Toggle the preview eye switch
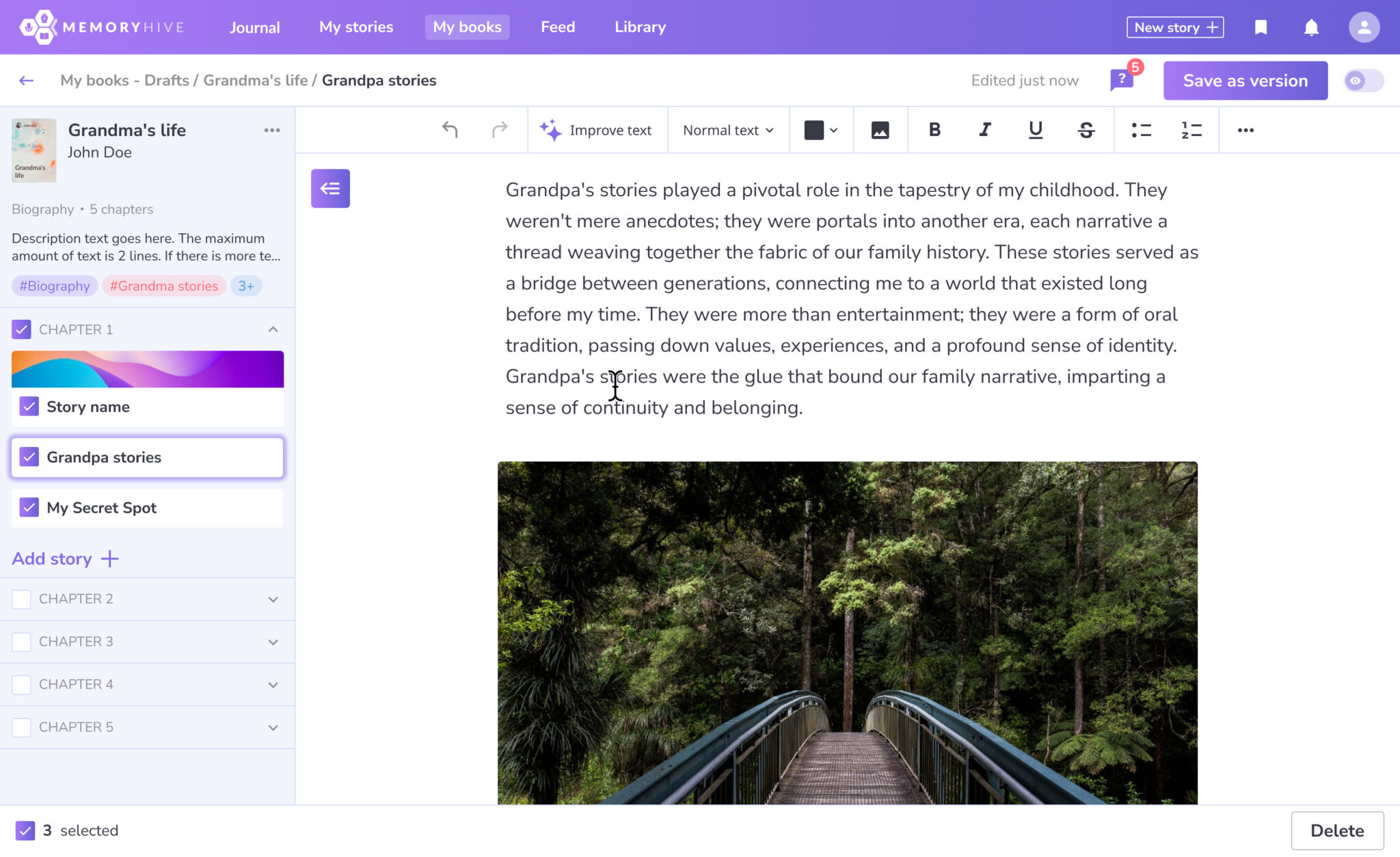Viewport: 1400px width, 857px height. point(1362,80)
